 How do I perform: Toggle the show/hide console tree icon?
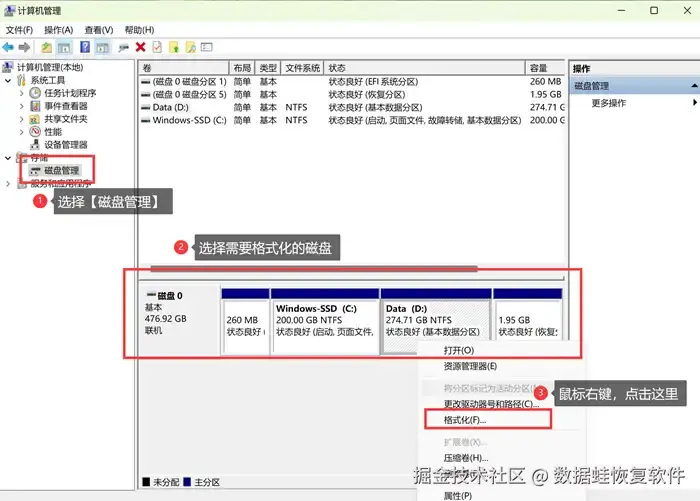[x=64, y=47]
